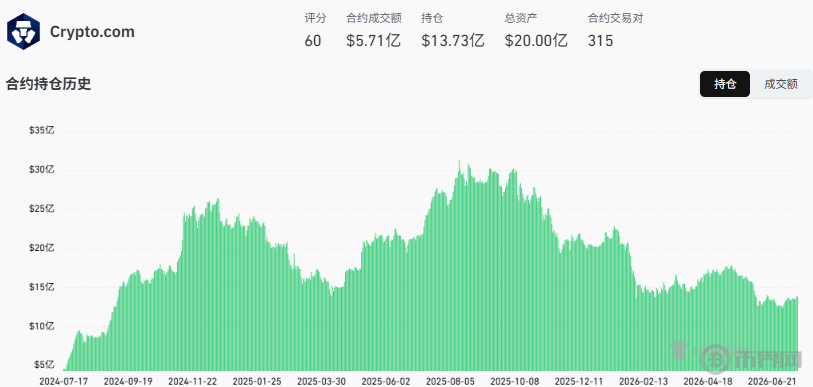813x387 pixels.
Task: Click the 2026-06-21 date label
Action: (x=772, y=381)
